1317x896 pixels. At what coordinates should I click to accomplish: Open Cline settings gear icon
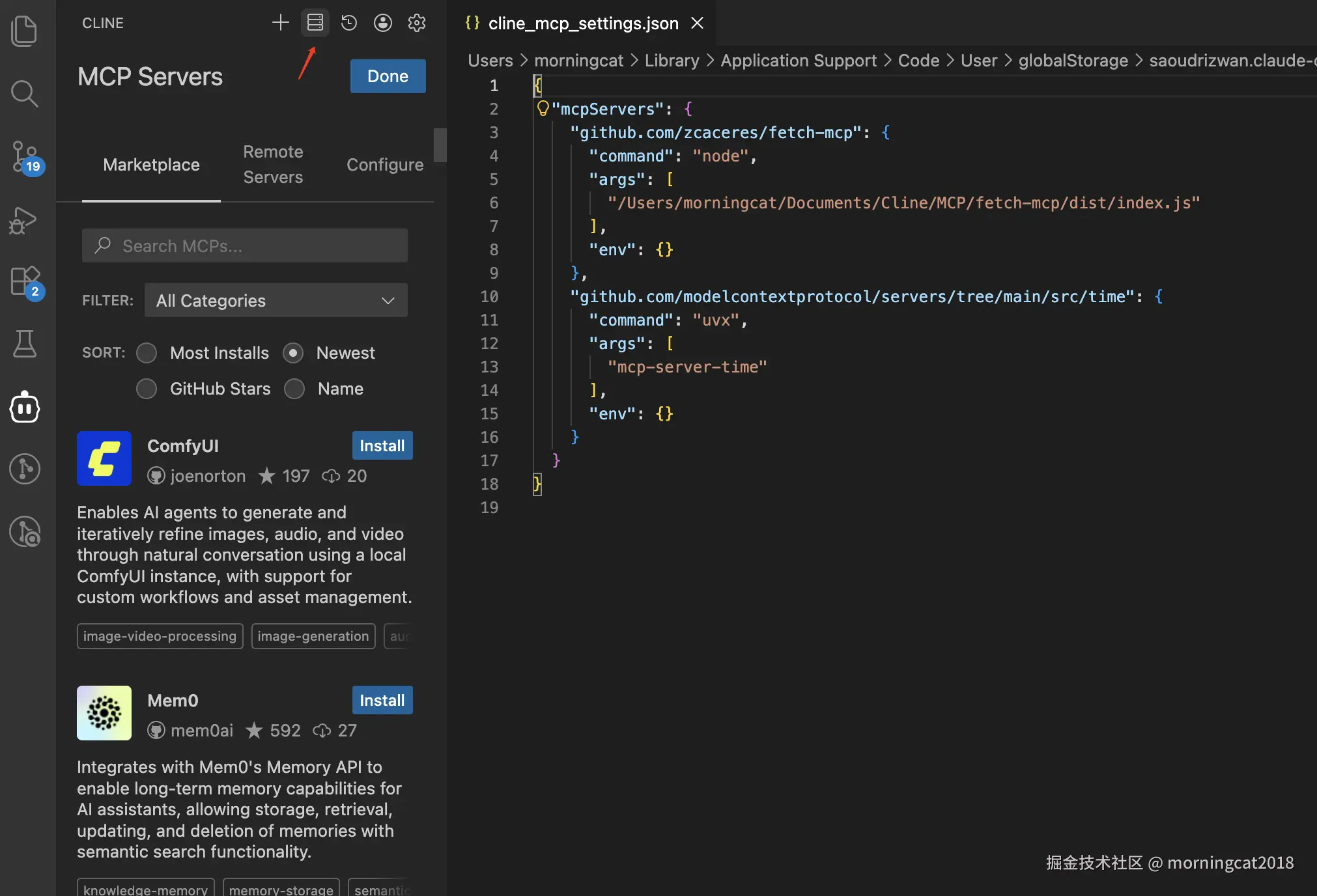tap(417, 23)
